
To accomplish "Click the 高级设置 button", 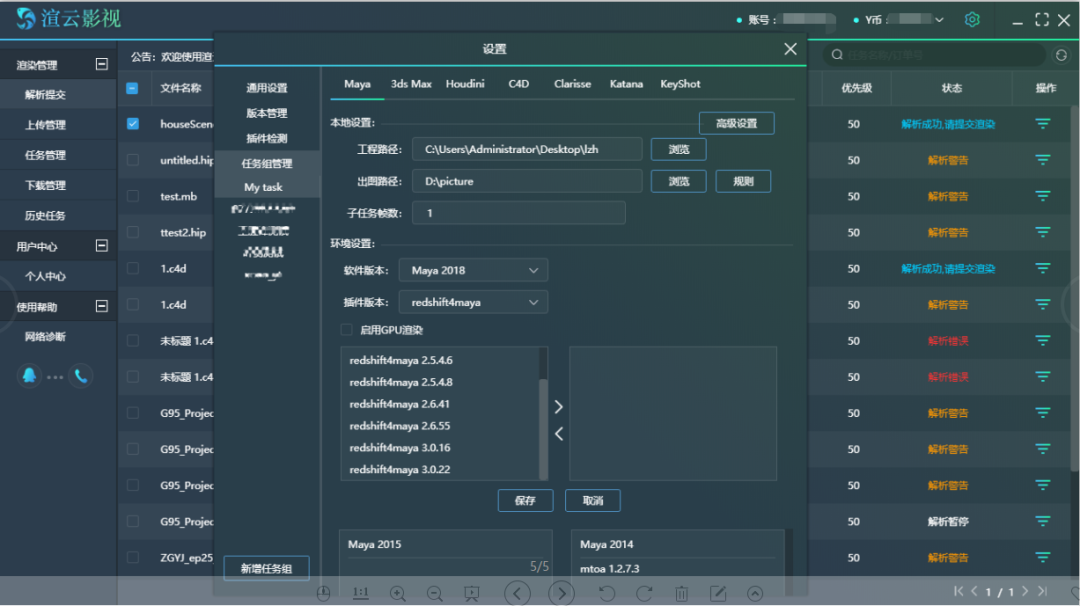I will click(x=736, y=123).
